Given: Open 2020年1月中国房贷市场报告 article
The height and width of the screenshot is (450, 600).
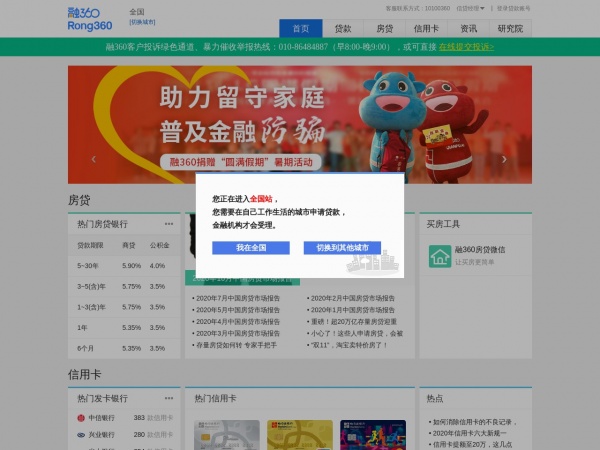Looking at the screenshot, I should [x=352, y=310].
